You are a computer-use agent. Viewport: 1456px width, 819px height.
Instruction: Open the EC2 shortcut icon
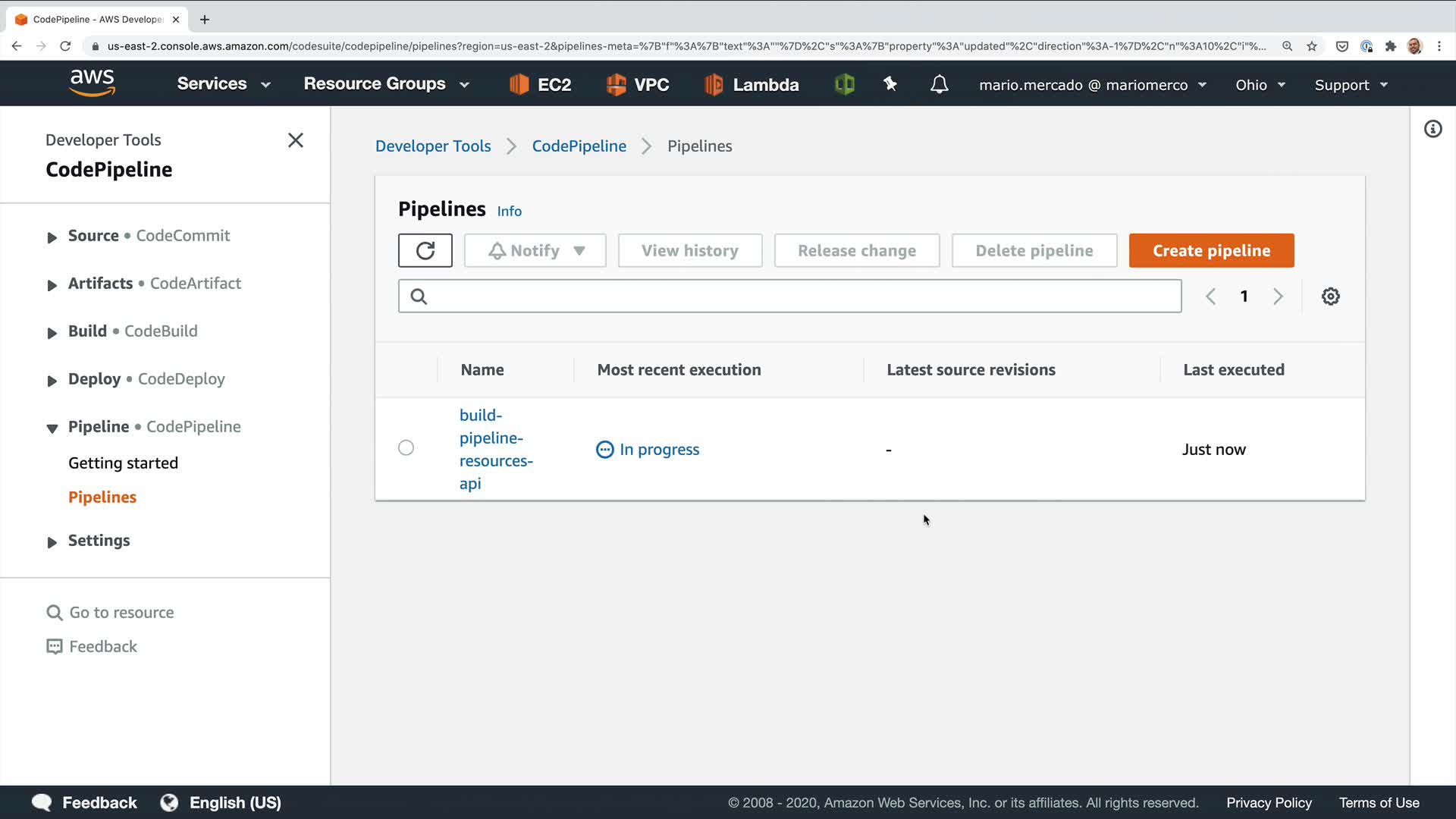tap(519, 84)
